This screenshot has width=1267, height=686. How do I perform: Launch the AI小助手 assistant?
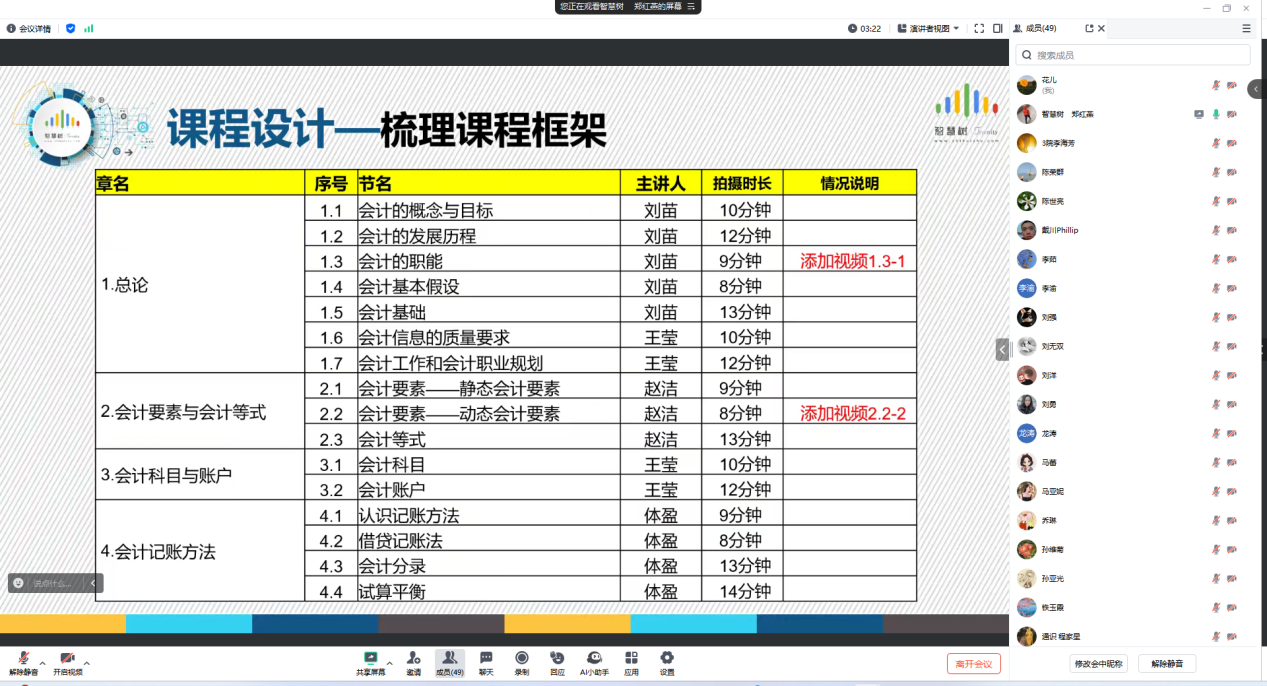point(594,662)
